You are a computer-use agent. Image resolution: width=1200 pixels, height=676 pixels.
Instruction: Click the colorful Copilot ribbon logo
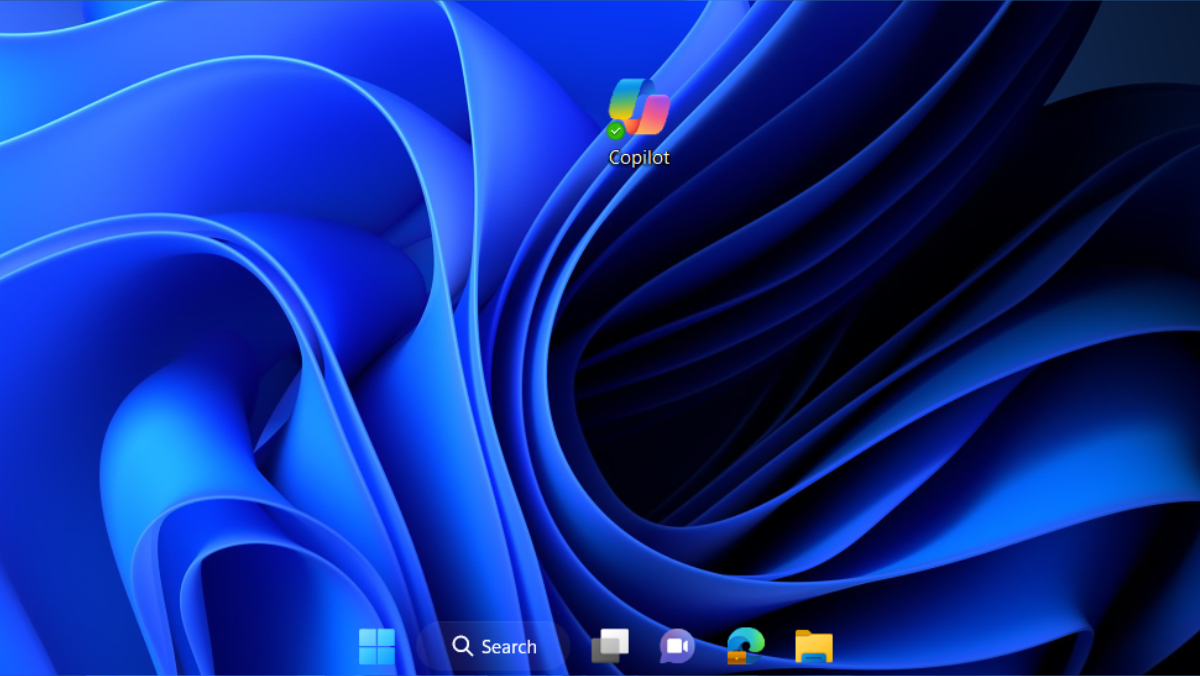click(640, 104)
